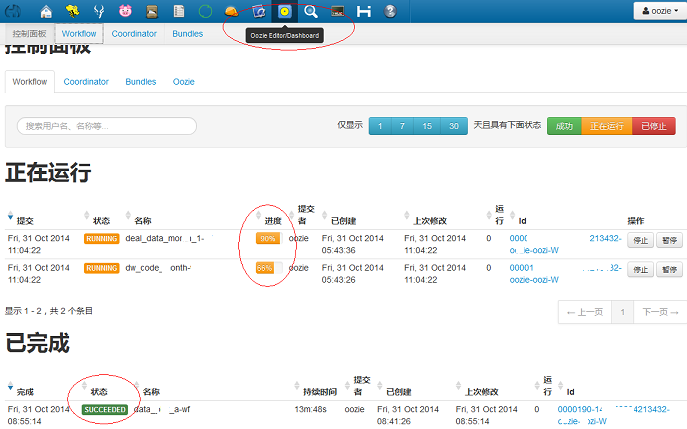Sort completed table by 完成 column

coord(25,392)
